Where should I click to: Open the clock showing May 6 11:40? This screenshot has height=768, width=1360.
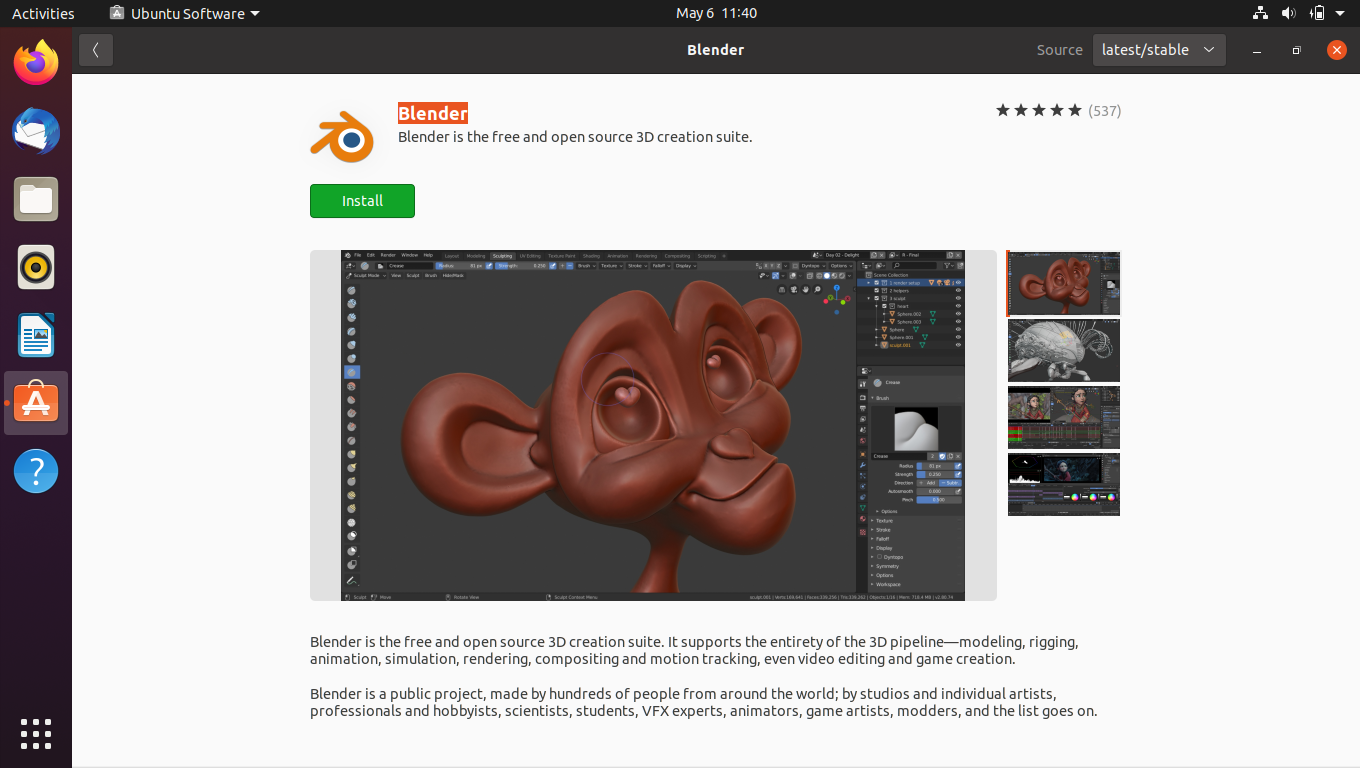click(715, 13)
